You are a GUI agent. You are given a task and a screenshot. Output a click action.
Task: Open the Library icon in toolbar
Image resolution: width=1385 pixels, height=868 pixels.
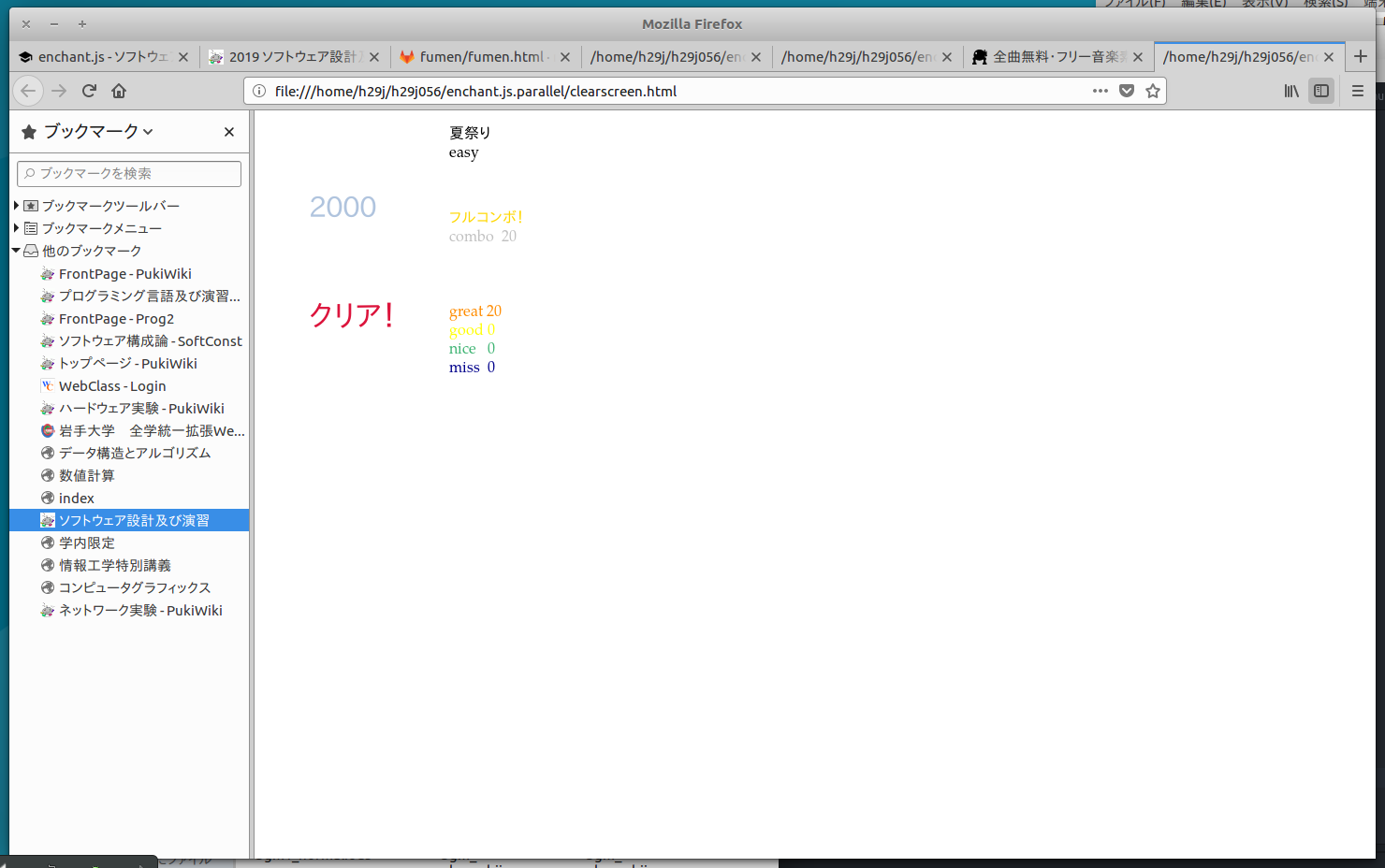(1291, 91)
